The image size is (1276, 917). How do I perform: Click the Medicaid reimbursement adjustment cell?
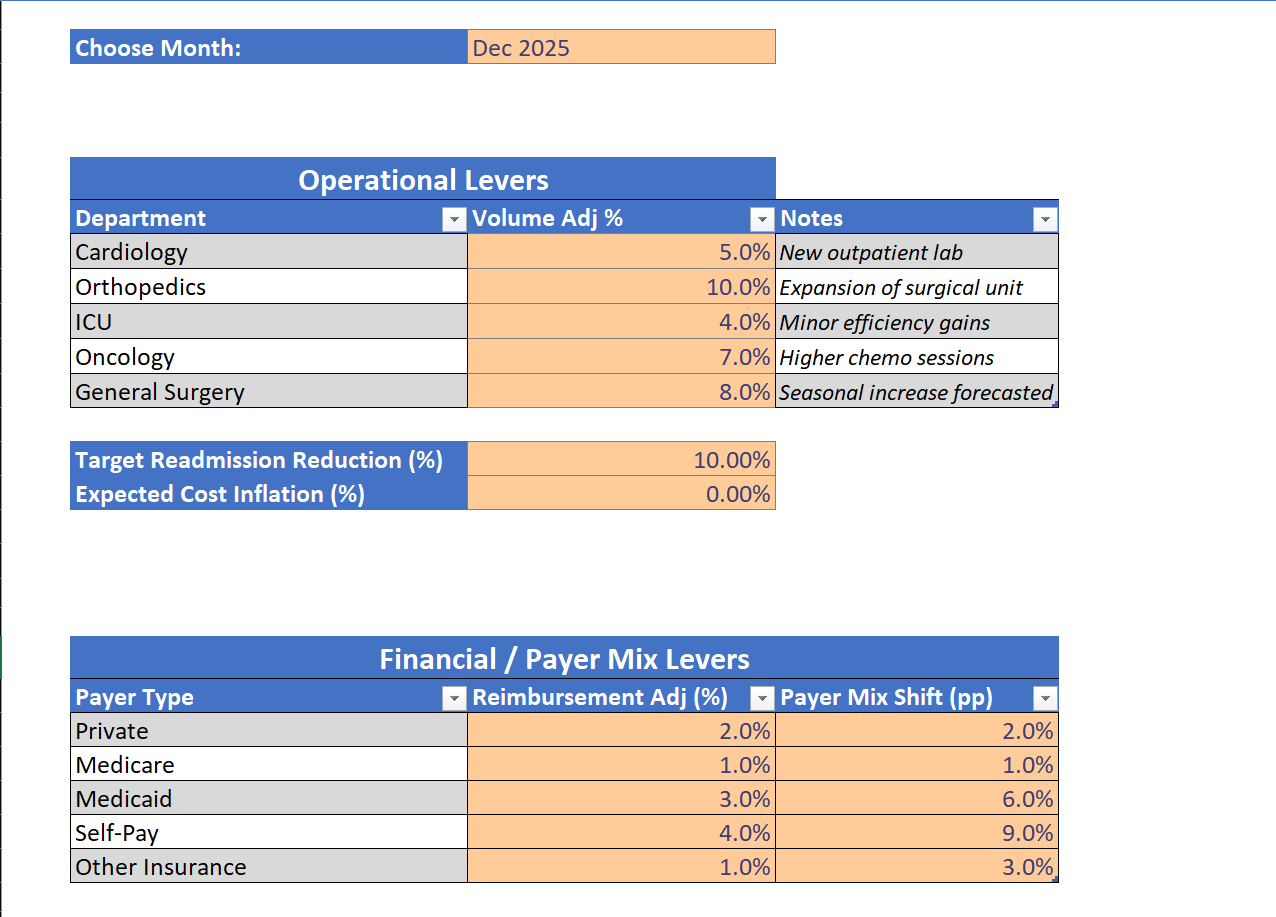[620, 799]
